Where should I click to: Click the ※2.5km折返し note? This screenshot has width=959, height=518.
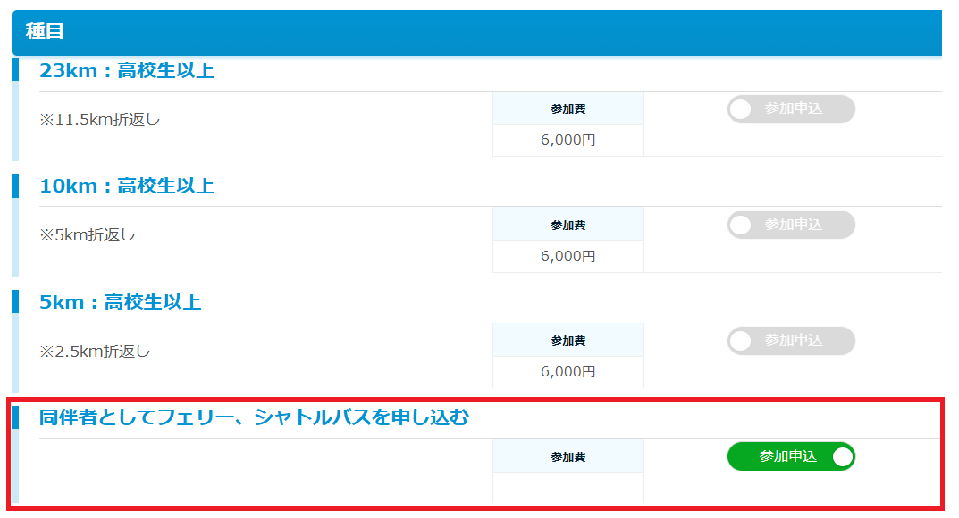coord(95,352)
